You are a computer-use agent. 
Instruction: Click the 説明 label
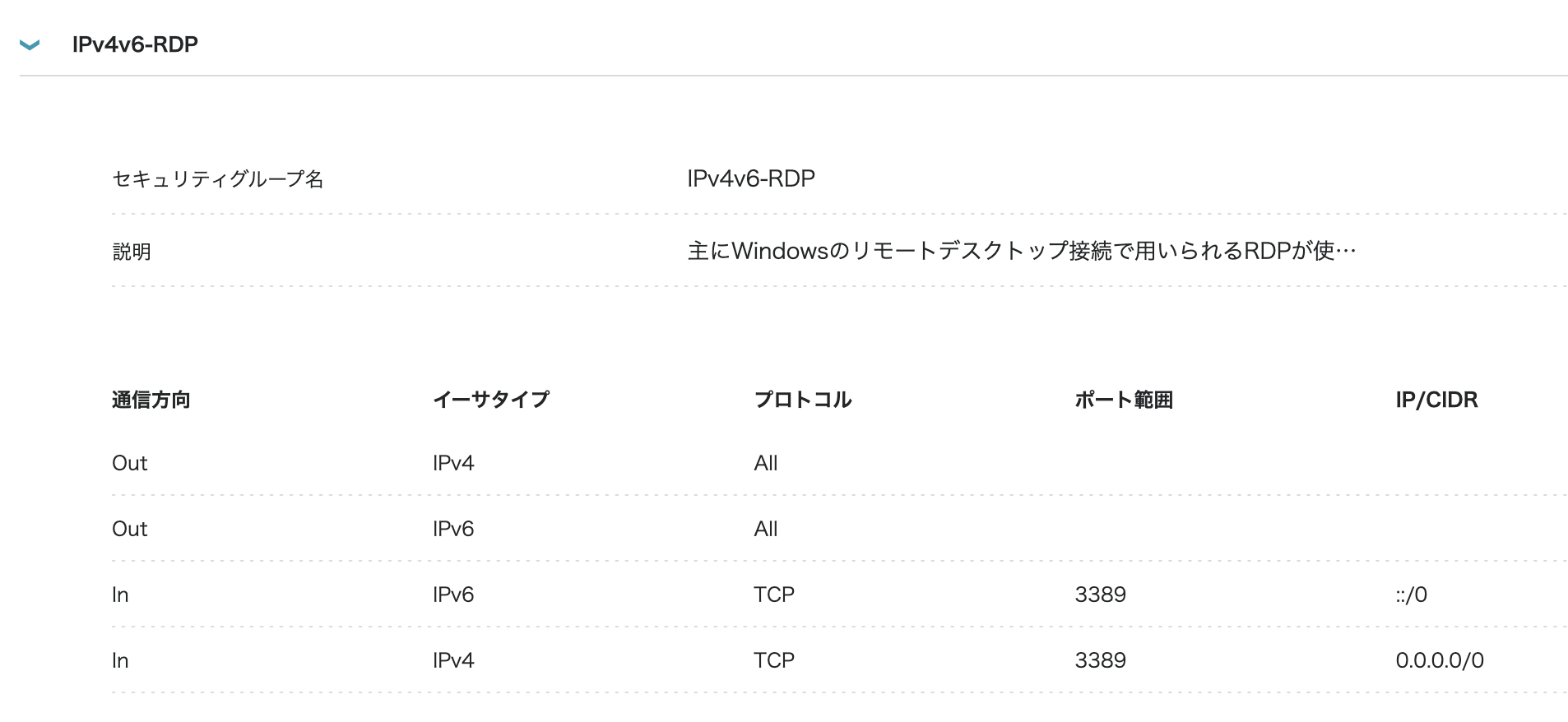(x=132, y=252)
